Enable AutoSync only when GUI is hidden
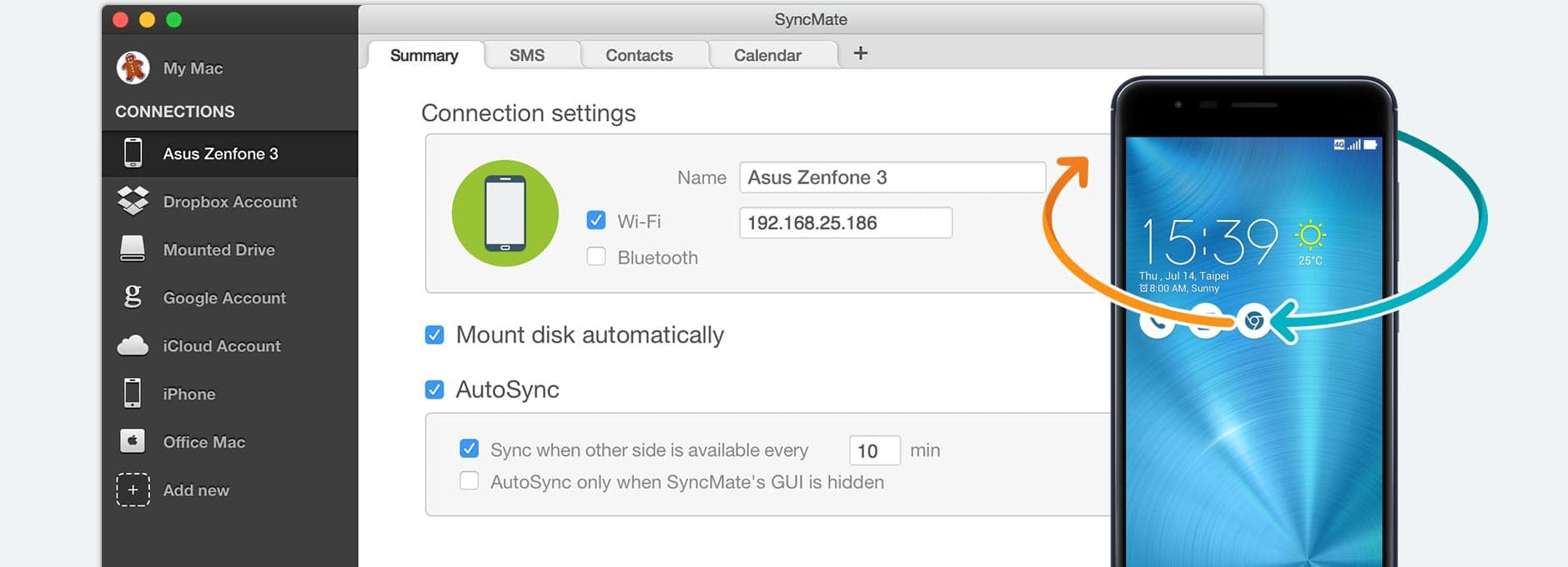Image resolution: width=1568 pixels, height=567 pixels. tap(470, 481)
